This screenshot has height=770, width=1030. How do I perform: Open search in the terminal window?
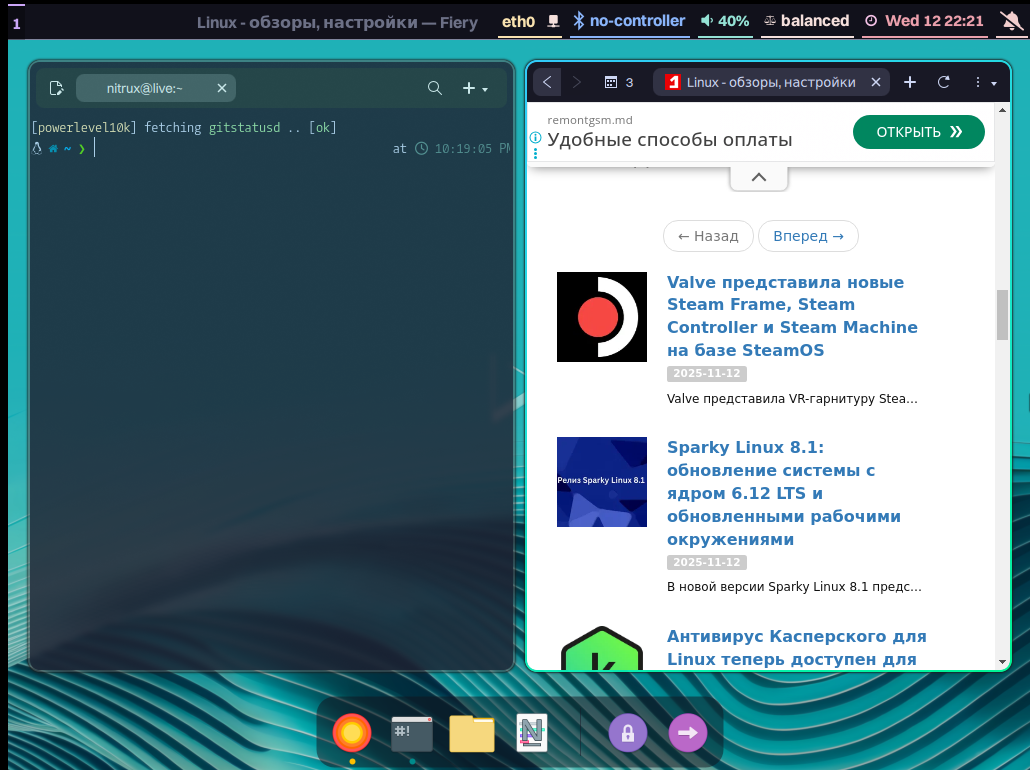click(435, 88)
